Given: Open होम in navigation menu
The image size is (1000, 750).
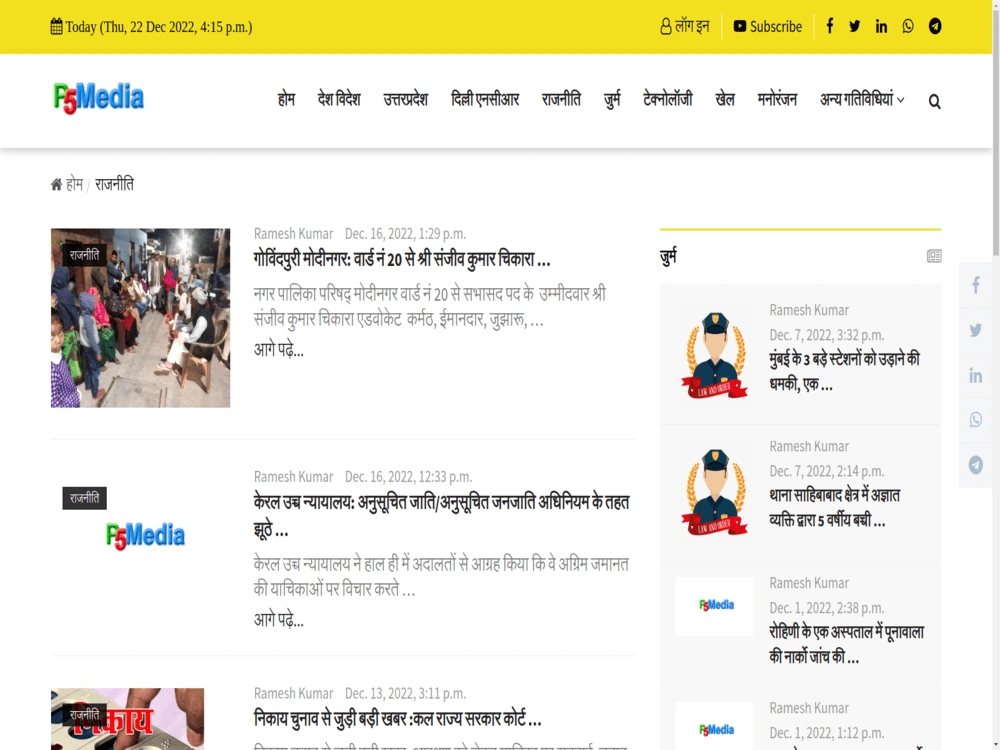Looking at the screenshot, I should coord(286,99).
